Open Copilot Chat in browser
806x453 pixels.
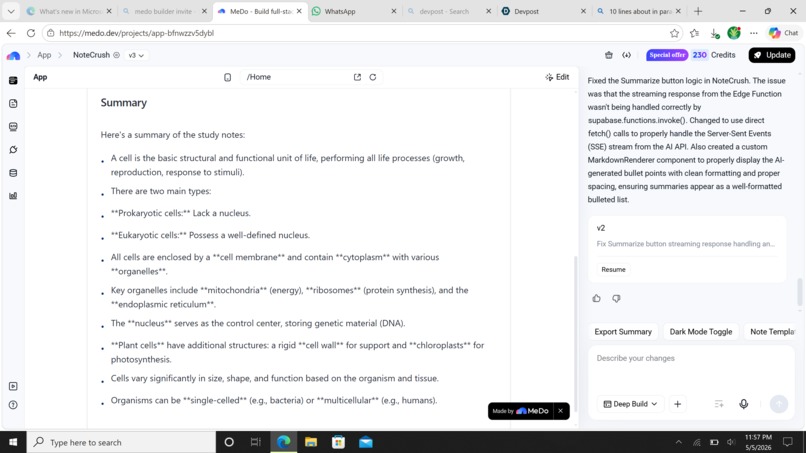point(783,33)
